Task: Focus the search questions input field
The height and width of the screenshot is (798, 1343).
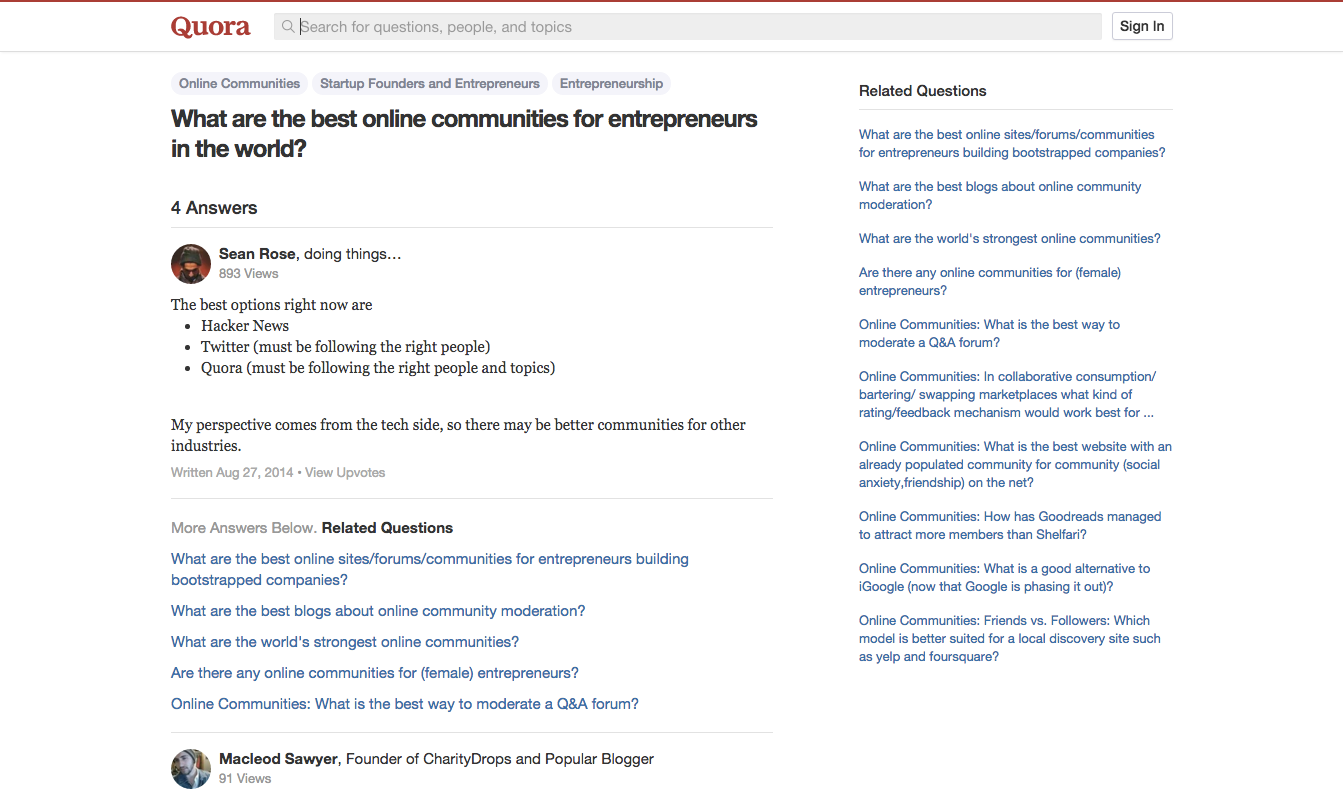Action: pos(690,27)
